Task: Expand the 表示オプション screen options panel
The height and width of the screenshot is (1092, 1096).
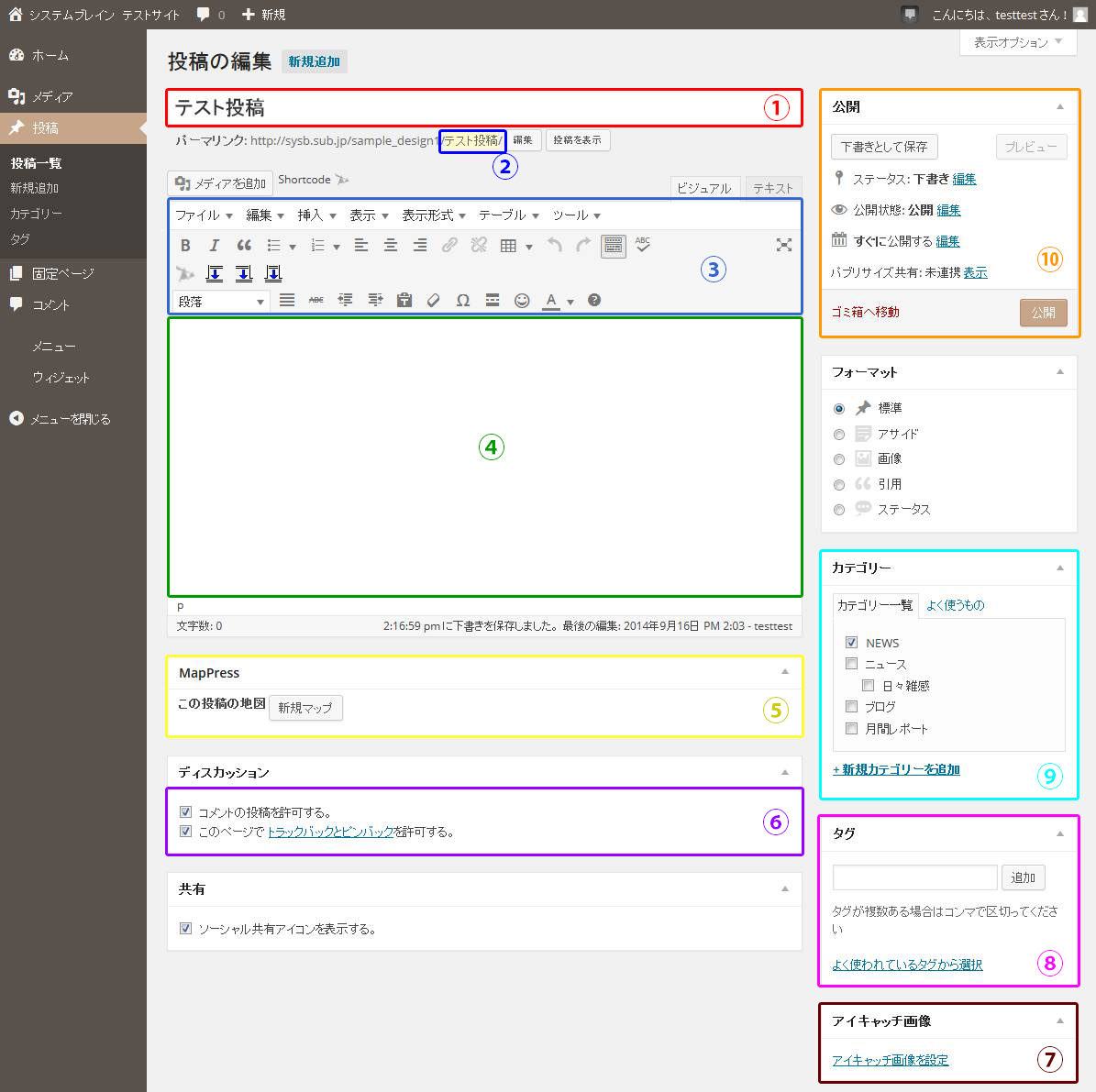Action: 1017,42
